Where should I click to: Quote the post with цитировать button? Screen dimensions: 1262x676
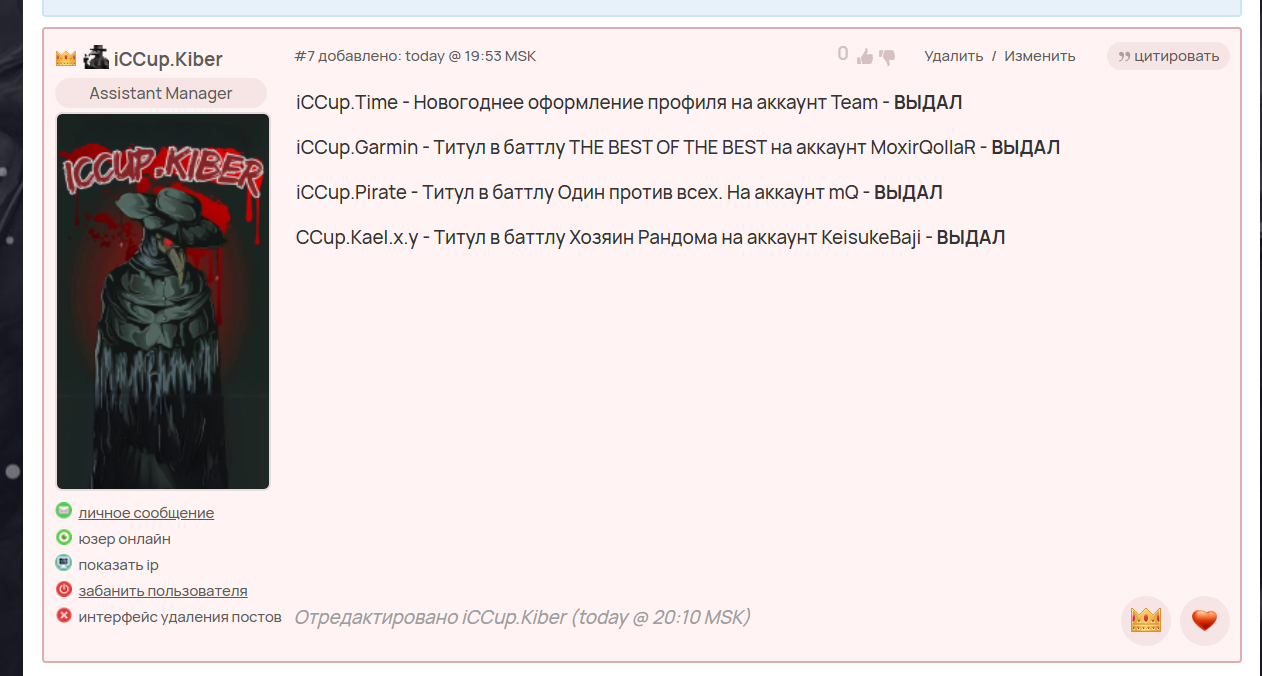(x=1168, y=56)
